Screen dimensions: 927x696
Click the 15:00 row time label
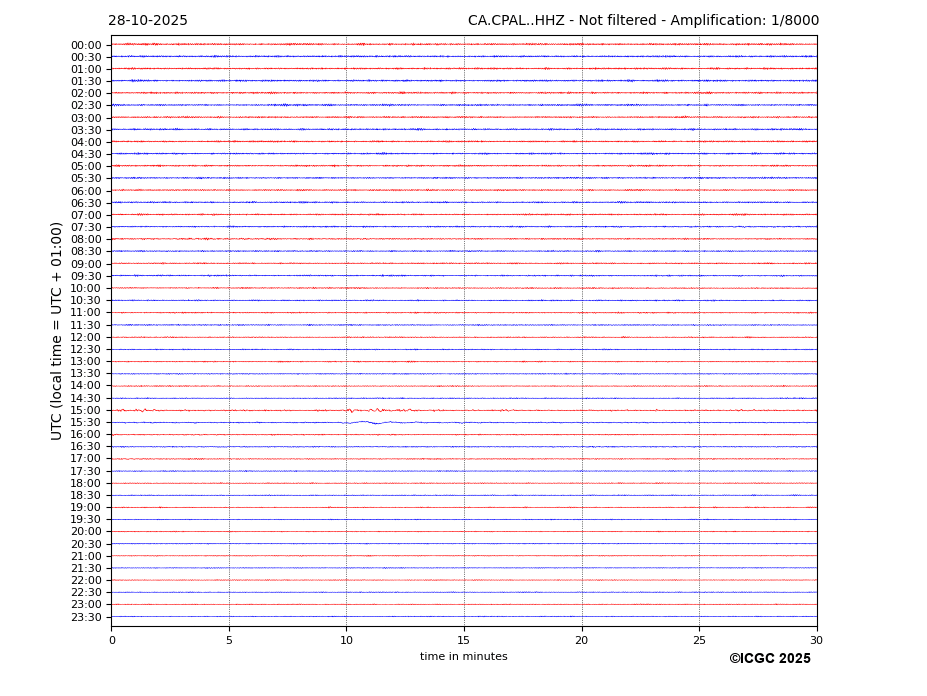point(86,410)
